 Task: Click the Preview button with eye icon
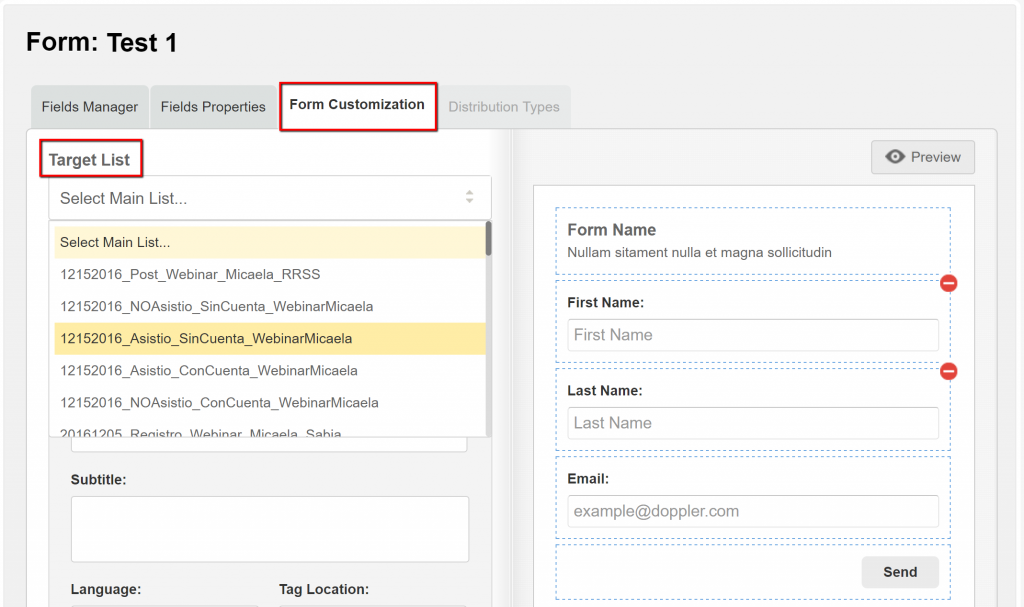(x=922, y=157)
